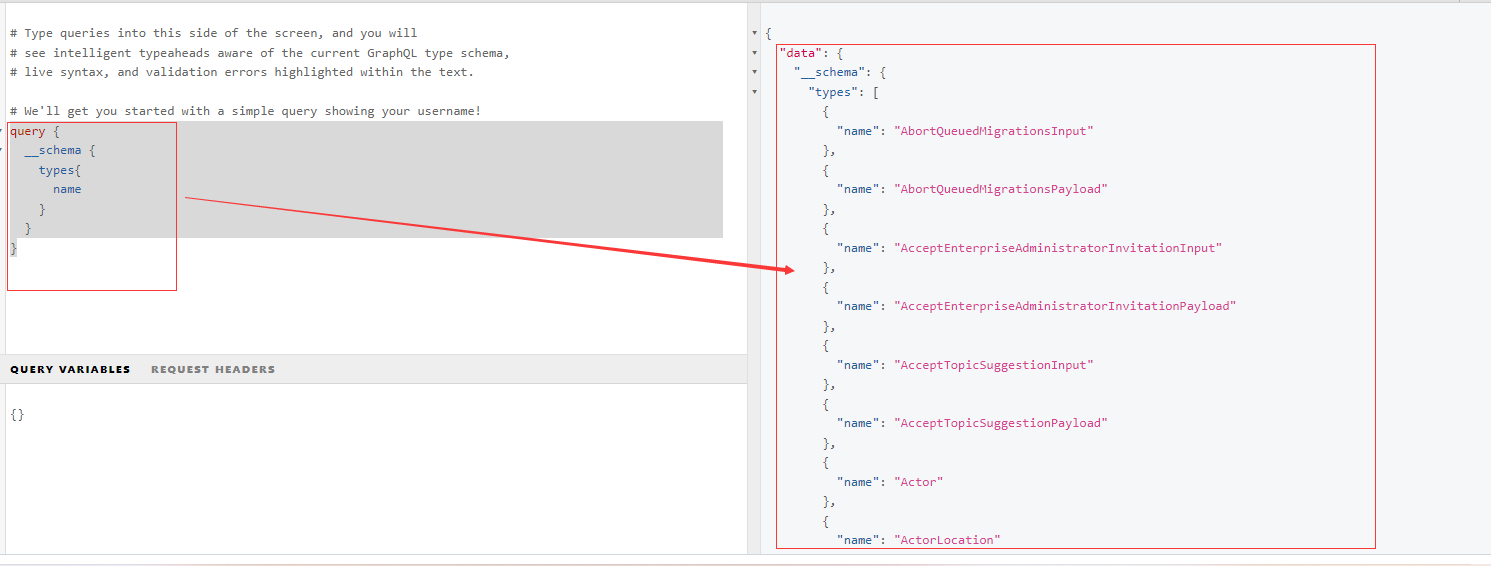Collapse the "data" object fold arrow
This screenshot has height=566, width=1491.
(754, 53)
